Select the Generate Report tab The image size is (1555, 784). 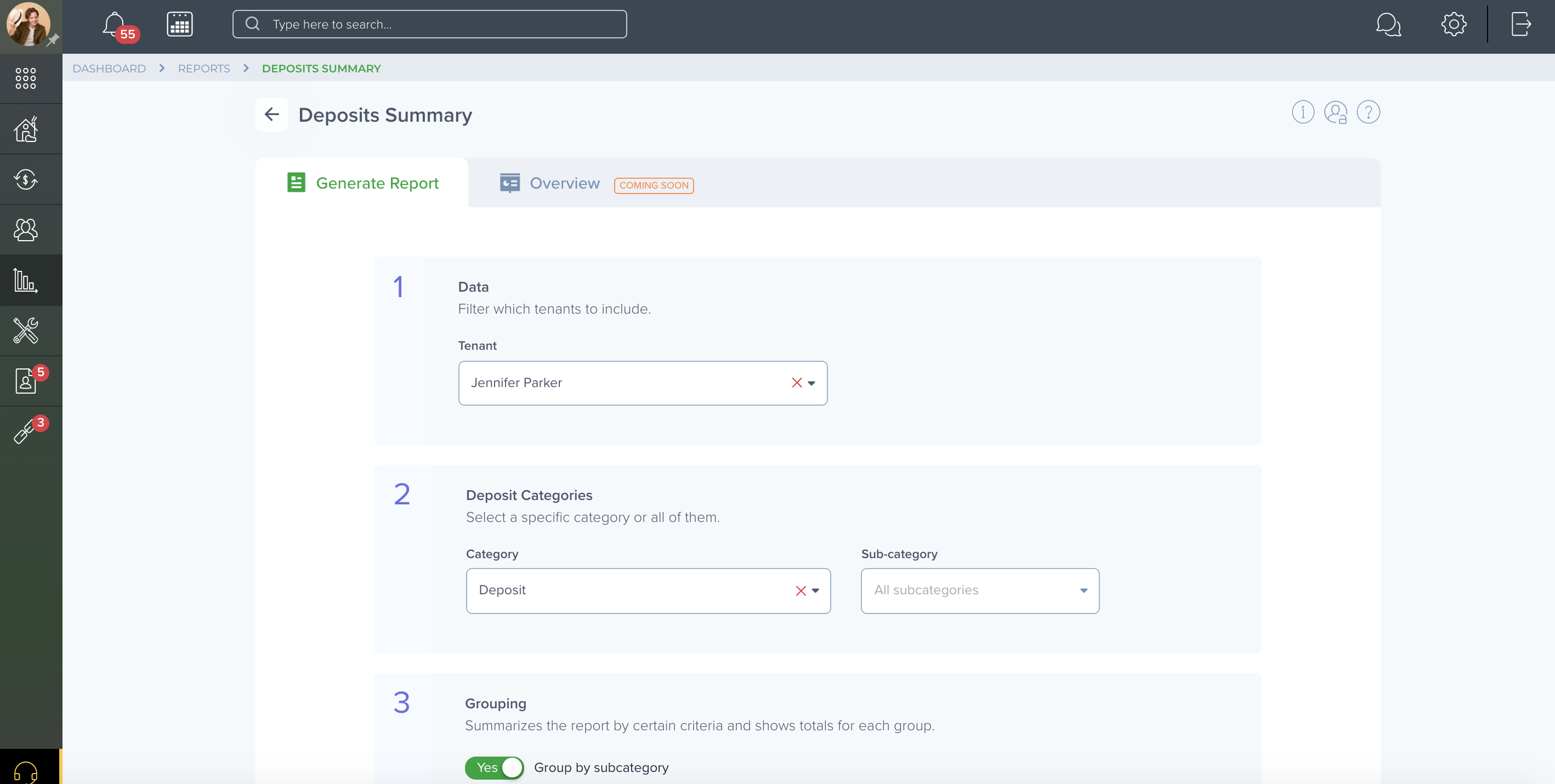click(x=362, y=183)
